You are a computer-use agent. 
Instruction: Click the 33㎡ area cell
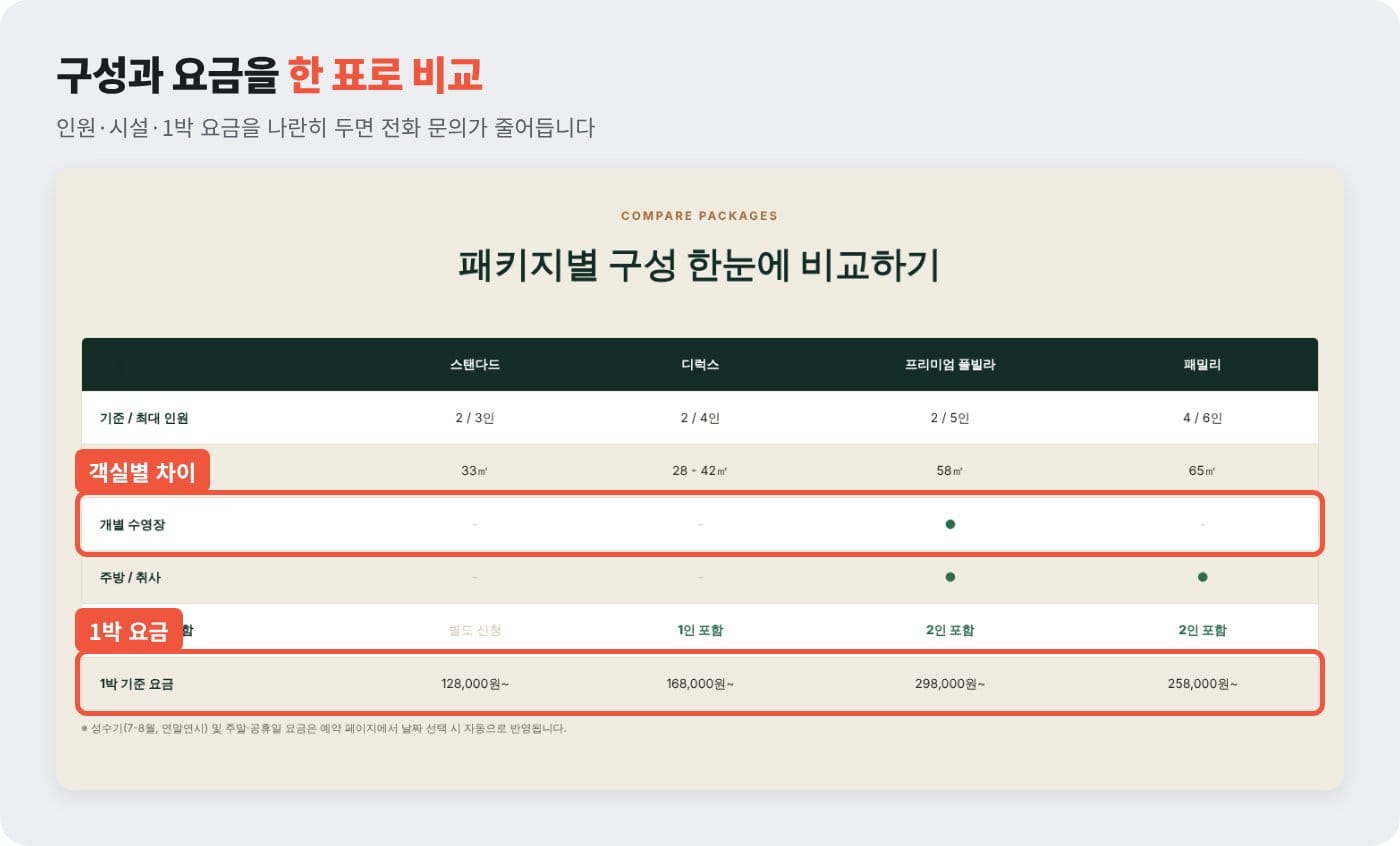(475, 471)
